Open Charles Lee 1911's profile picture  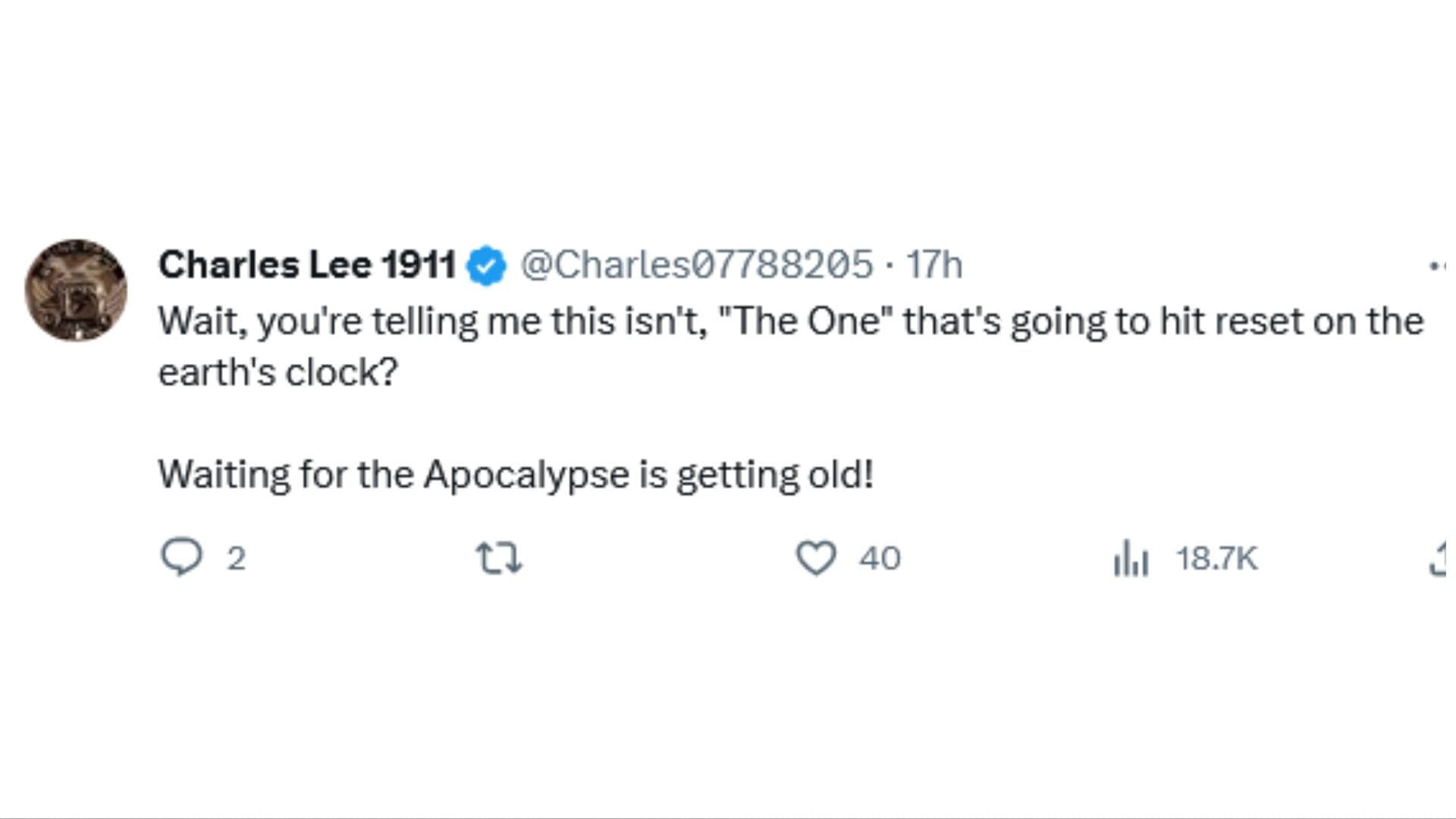(x=76, y=290)
